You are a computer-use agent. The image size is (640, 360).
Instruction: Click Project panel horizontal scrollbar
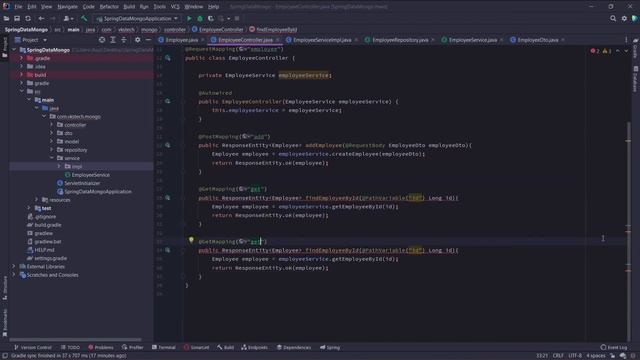pyautogui.click(x=76, y=339)
